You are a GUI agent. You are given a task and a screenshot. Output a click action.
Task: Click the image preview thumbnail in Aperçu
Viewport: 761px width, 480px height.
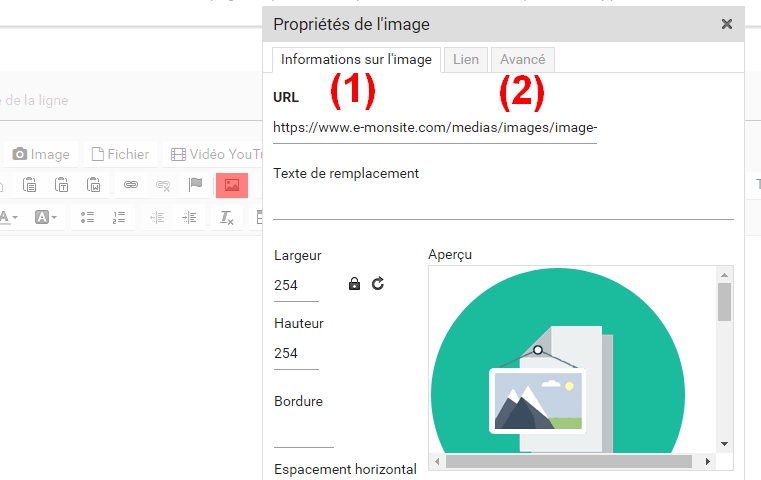(x=558, y=360)
